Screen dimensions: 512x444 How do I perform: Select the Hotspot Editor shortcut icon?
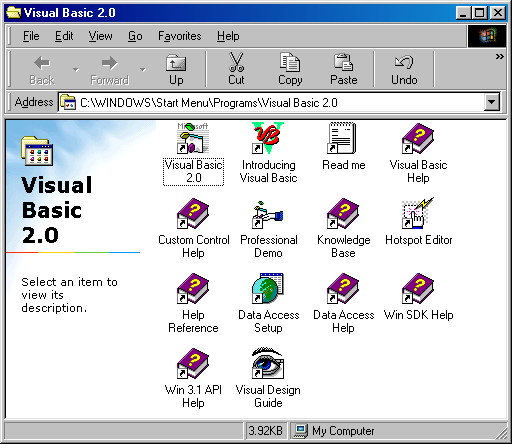pyautogui.click(x=418, y=213)
